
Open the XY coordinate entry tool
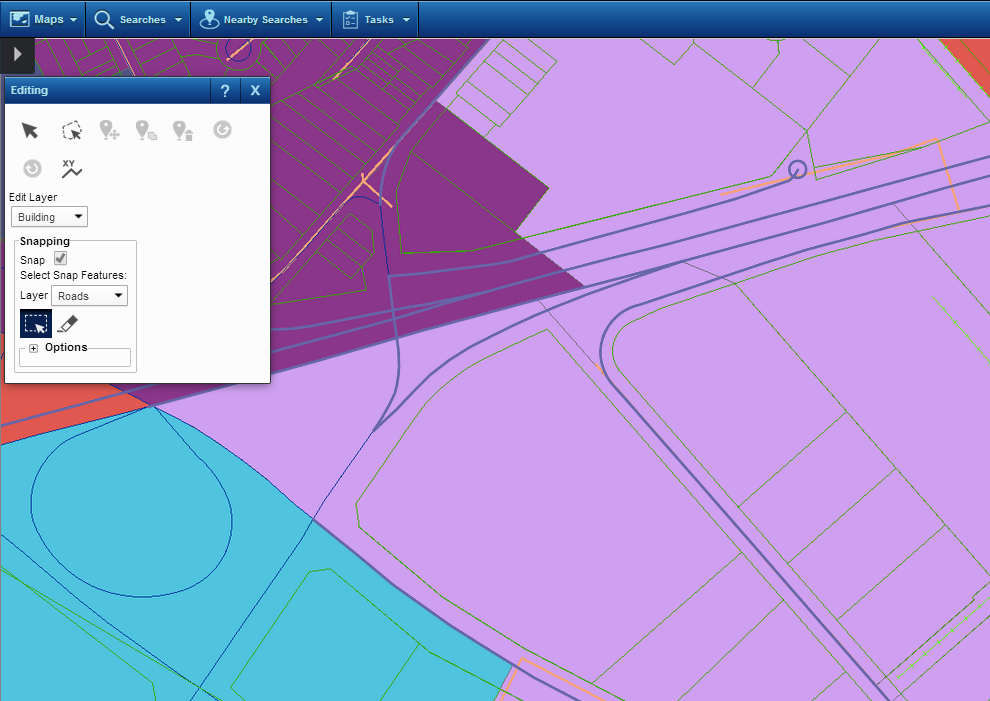click(x=71, y=168)
